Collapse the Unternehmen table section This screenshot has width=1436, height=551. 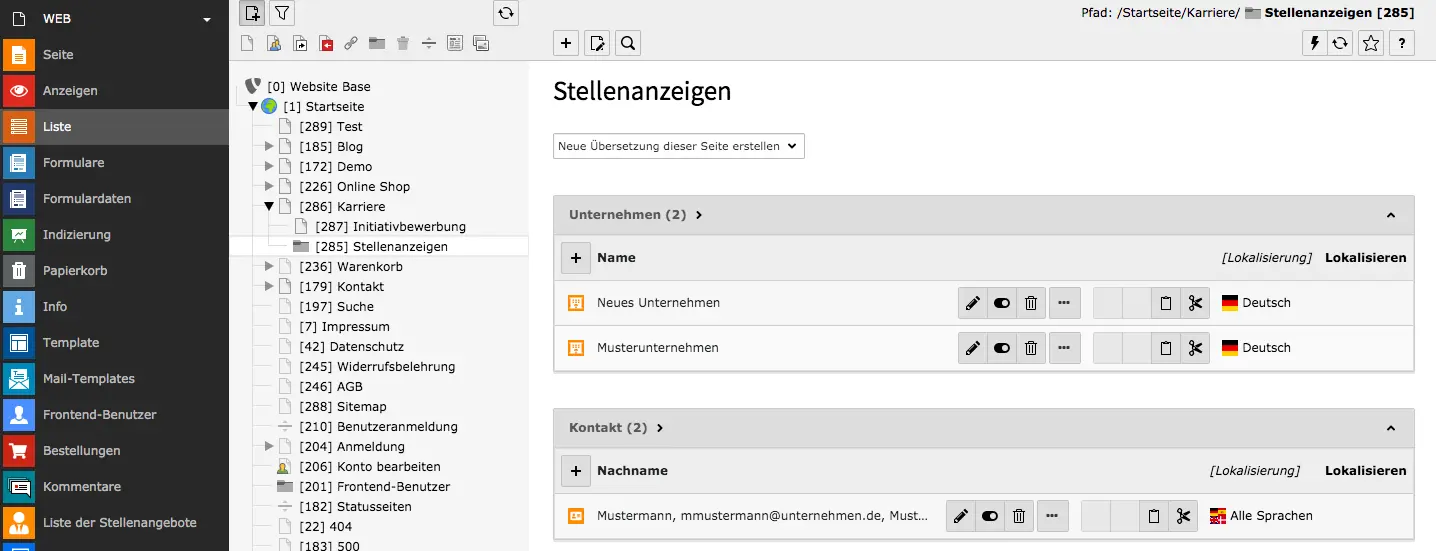(x=1390, y=215)
